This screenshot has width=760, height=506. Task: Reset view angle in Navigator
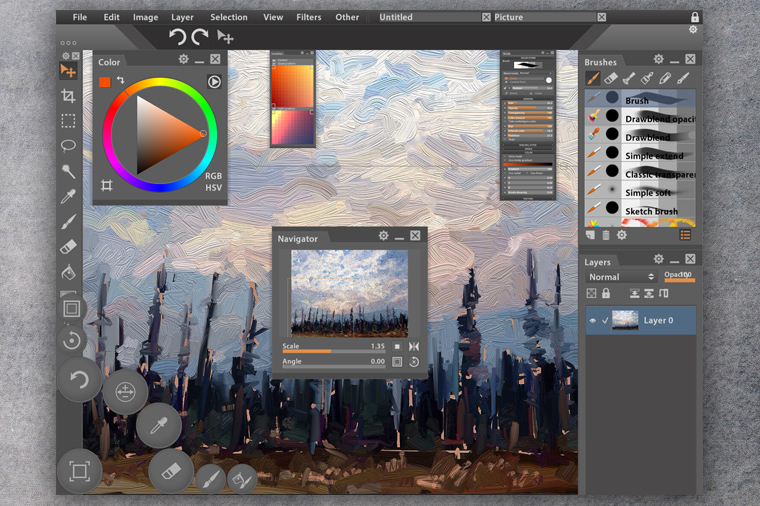point(414,362)
